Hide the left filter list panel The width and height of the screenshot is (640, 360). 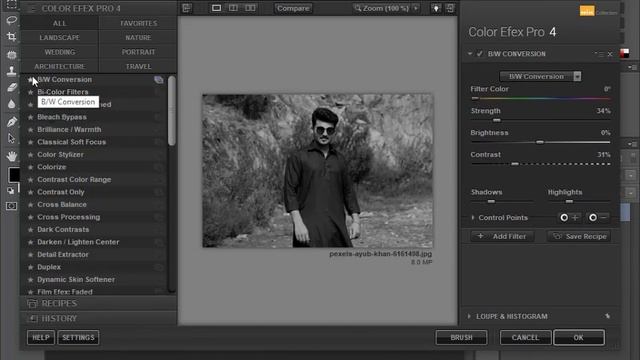(187, 8)
